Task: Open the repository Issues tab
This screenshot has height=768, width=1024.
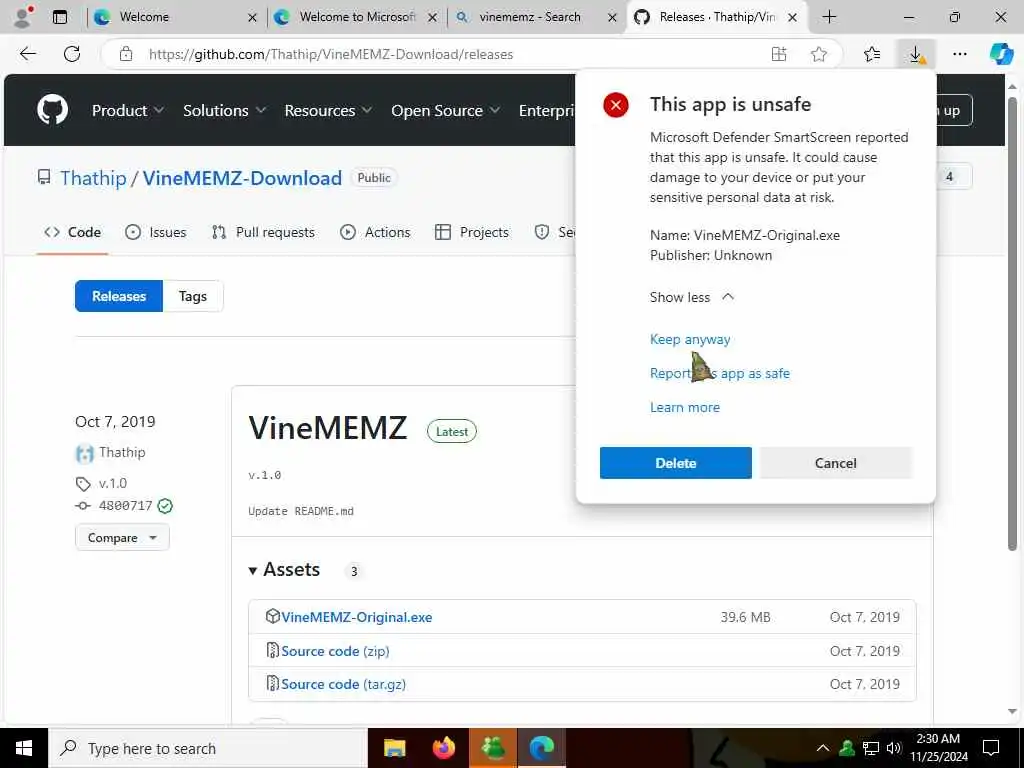Action: [155, 232]
